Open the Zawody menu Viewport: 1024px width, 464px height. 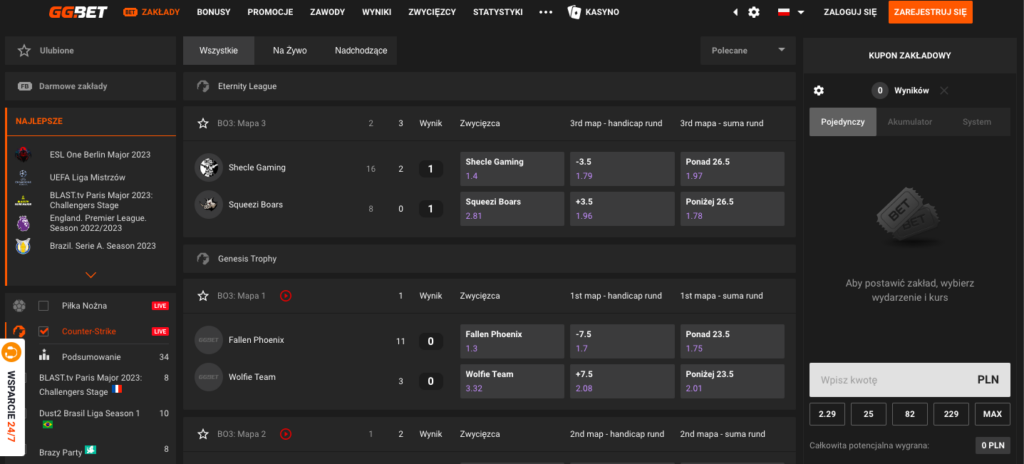click(x=328, y=12)
